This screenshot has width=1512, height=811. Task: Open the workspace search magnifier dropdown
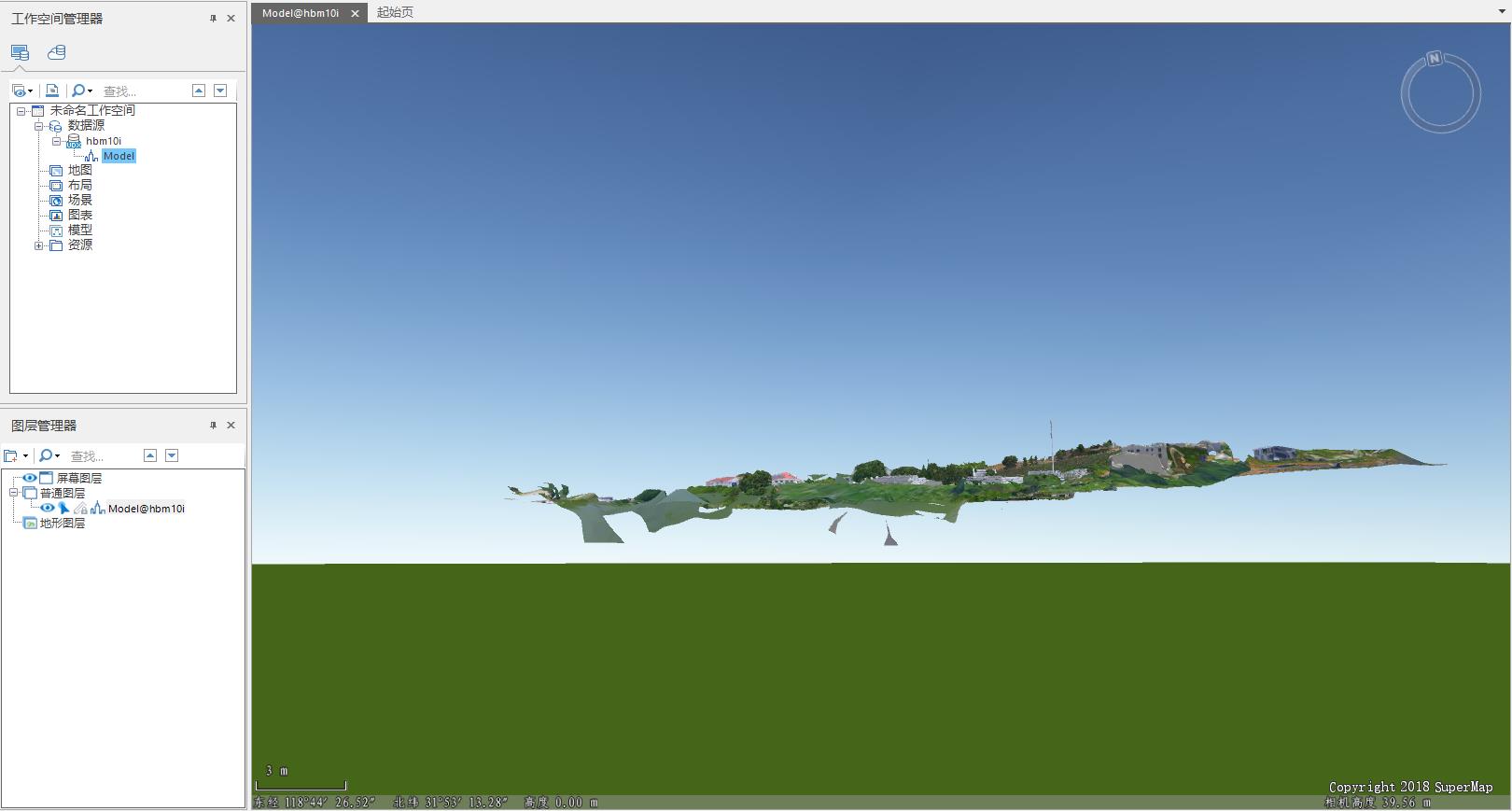82,91
